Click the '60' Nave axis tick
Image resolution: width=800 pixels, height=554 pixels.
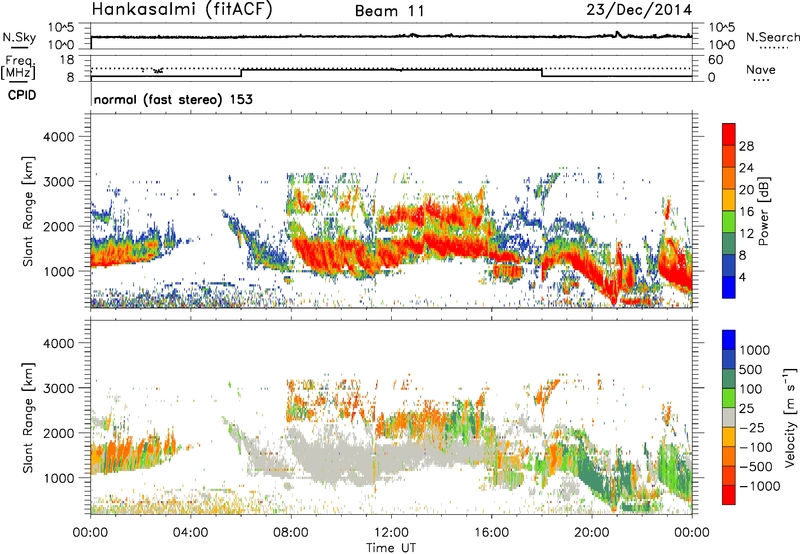point(715,60)
